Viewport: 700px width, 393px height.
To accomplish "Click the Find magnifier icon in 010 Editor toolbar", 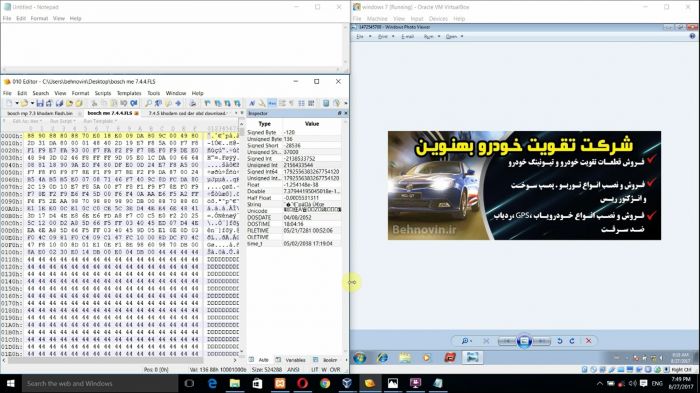I will click(x=148, y=103).
